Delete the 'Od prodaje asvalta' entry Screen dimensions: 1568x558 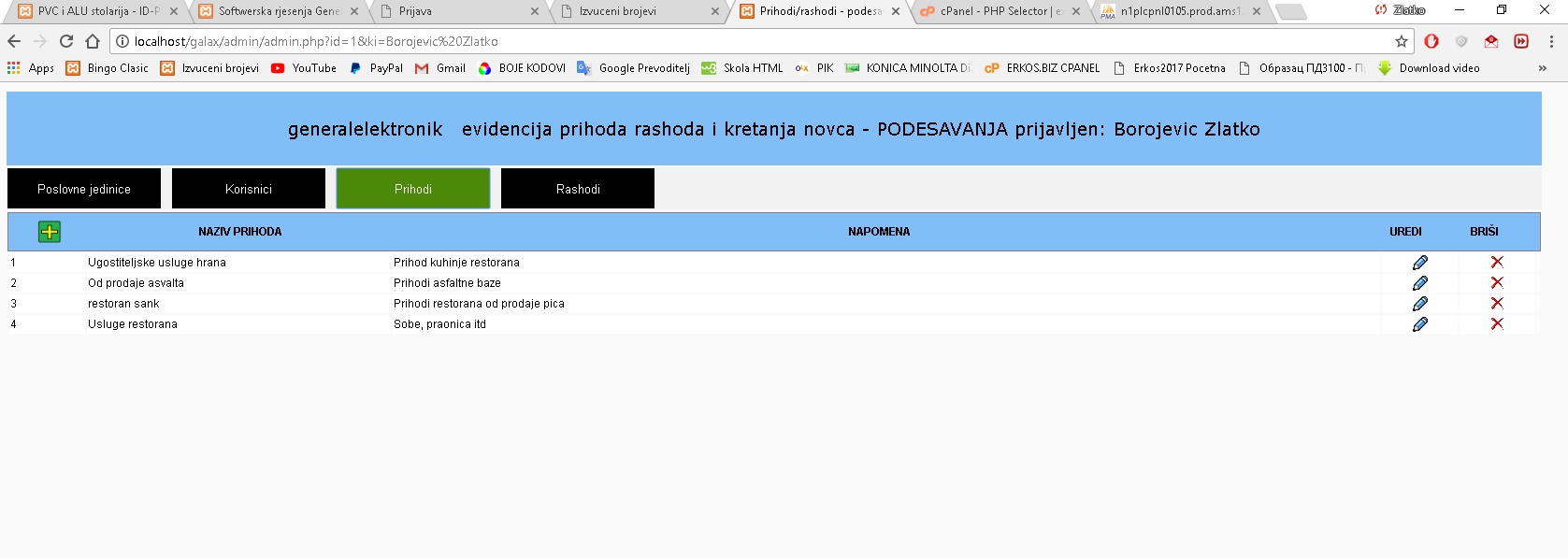(1496, 283)
